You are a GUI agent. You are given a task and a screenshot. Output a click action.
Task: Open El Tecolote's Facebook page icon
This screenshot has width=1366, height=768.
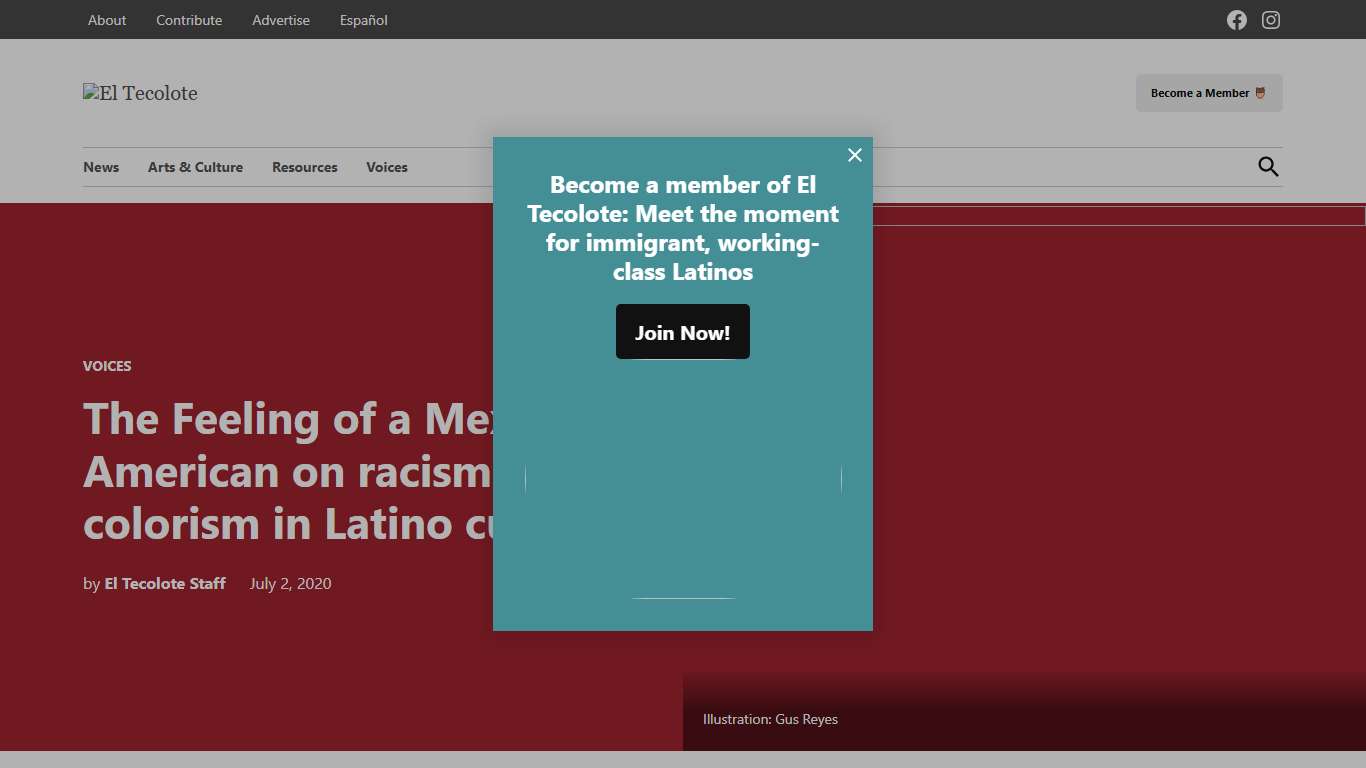tap(1236, 20)
